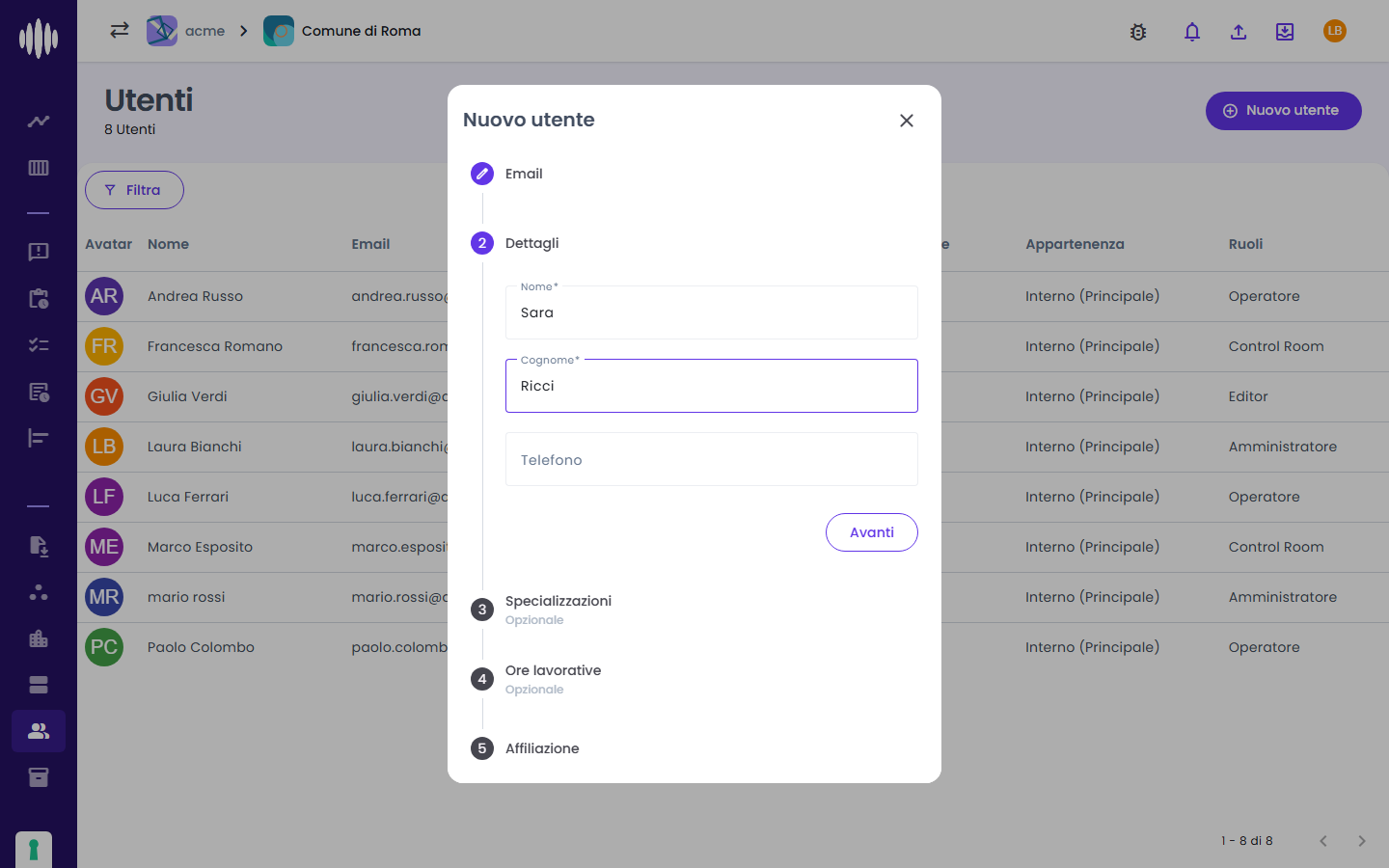Click the Cognome input field
Image resolution: width=1389 pixels, height=868 pixels.
point(712,386)
